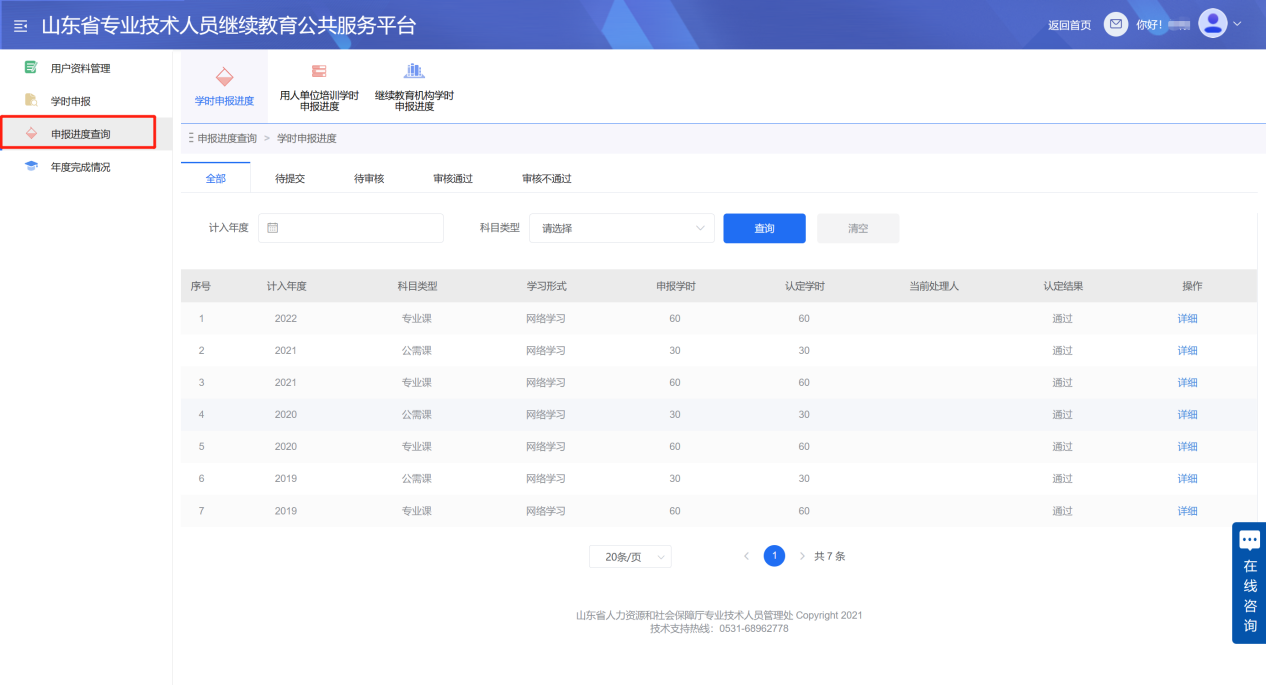
Task: Open the 科目类型 请选择 dropdown
Action: (621, 228)
